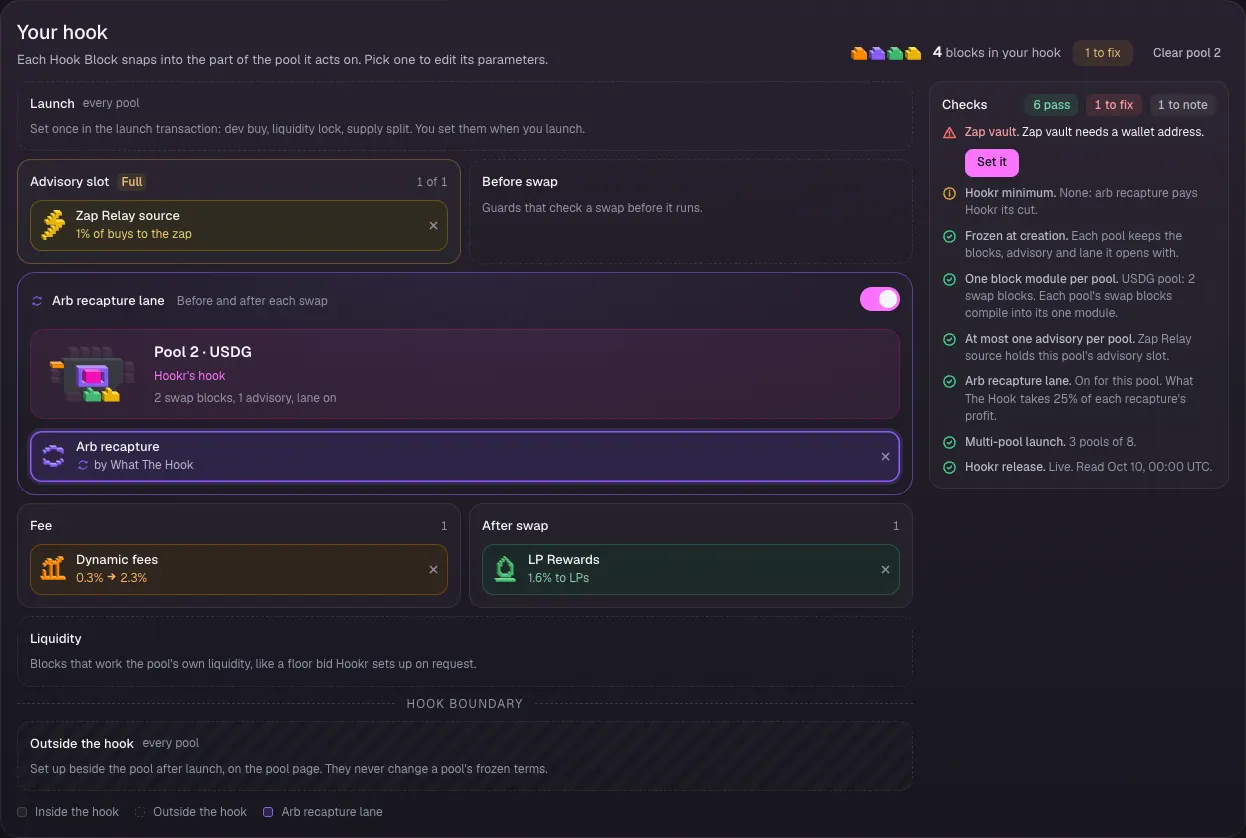Click the Dynamic fees chart icon
1246x838 pixels.
[x=53, y=569]
